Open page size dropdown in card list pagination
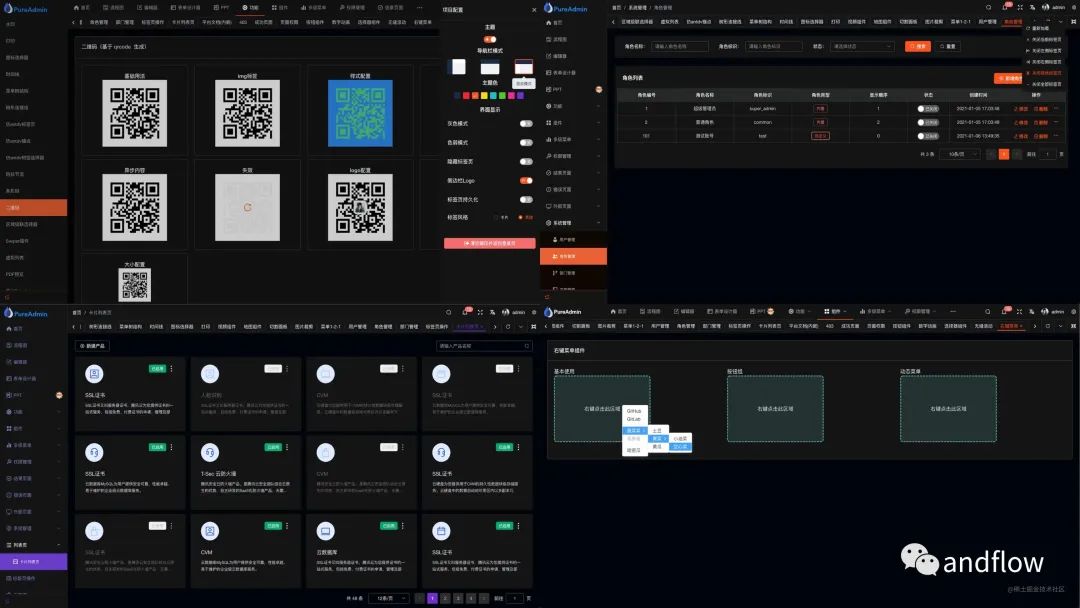Image resolution: width=1080 pixels, height=608 pixels. coord(389,598)
